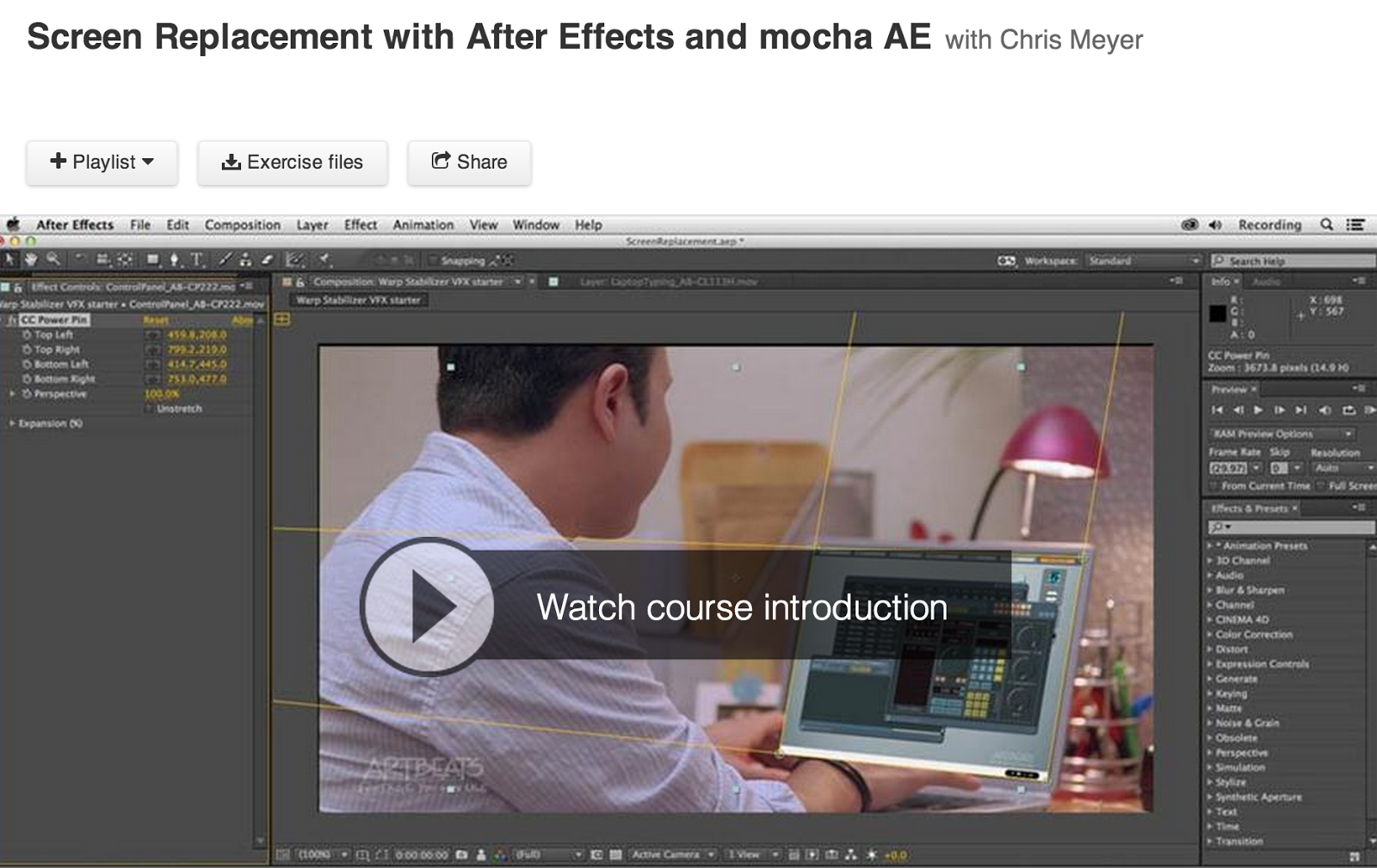Click the show channel color icon
1377x868 pixels.
501,854
